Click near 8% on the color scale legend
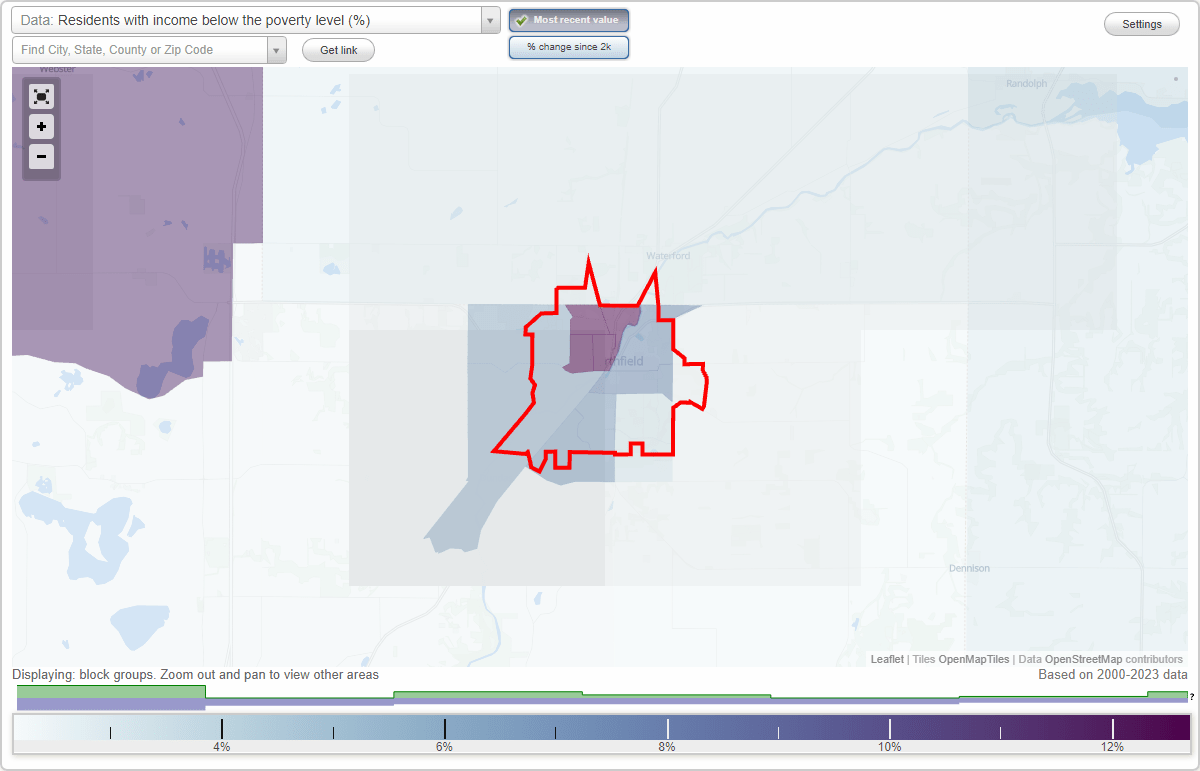 pyautogui.click(x=666, y=730)
